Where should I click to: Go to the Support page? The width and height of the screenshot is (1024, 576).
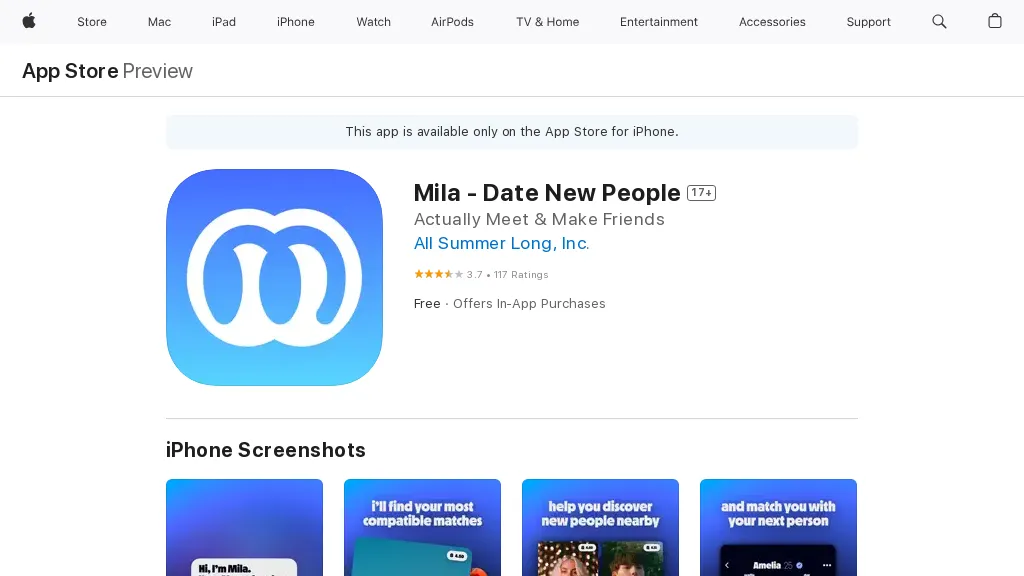pos(869,22)
